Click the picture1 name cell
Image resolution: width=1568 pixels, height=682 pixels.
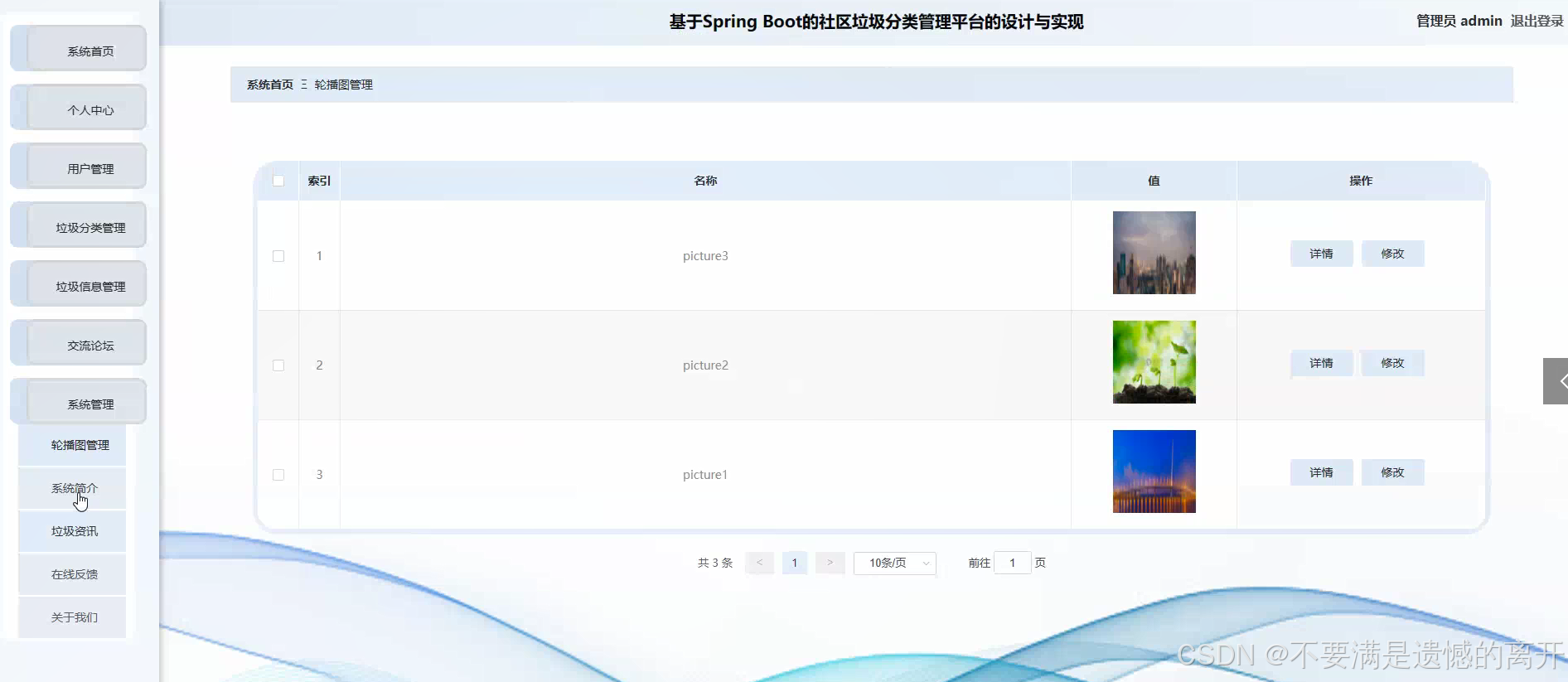click(705, 475)
